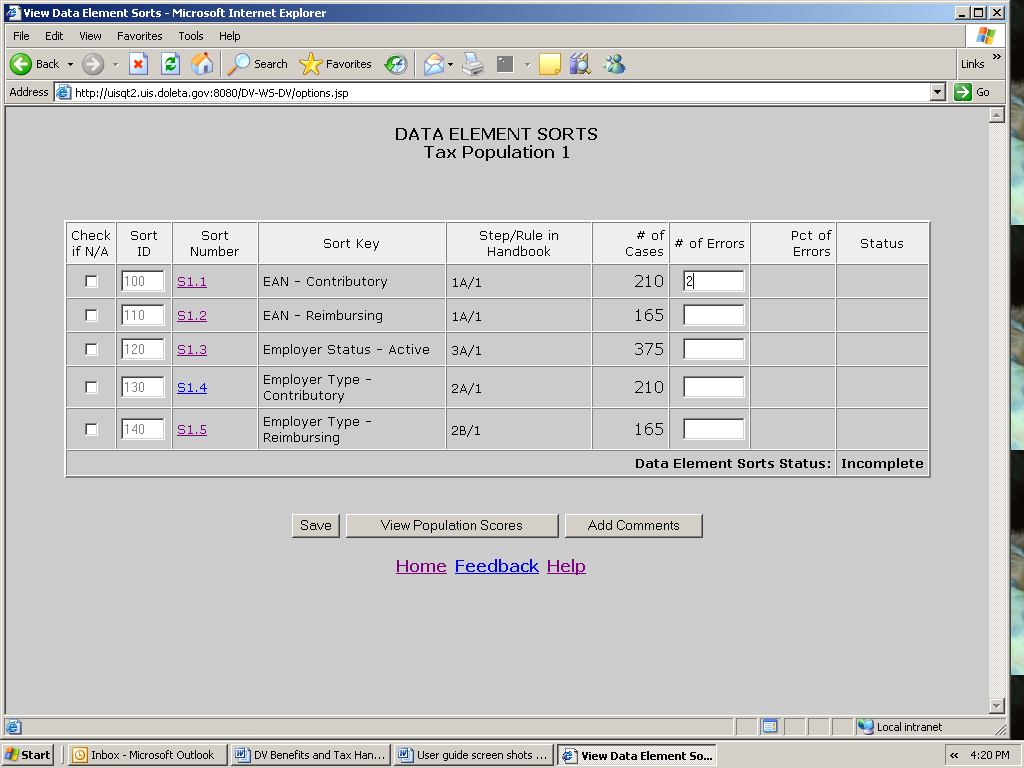Open the S1.4 sort number link
The image size is (1024, 768).
click(191, 388)
